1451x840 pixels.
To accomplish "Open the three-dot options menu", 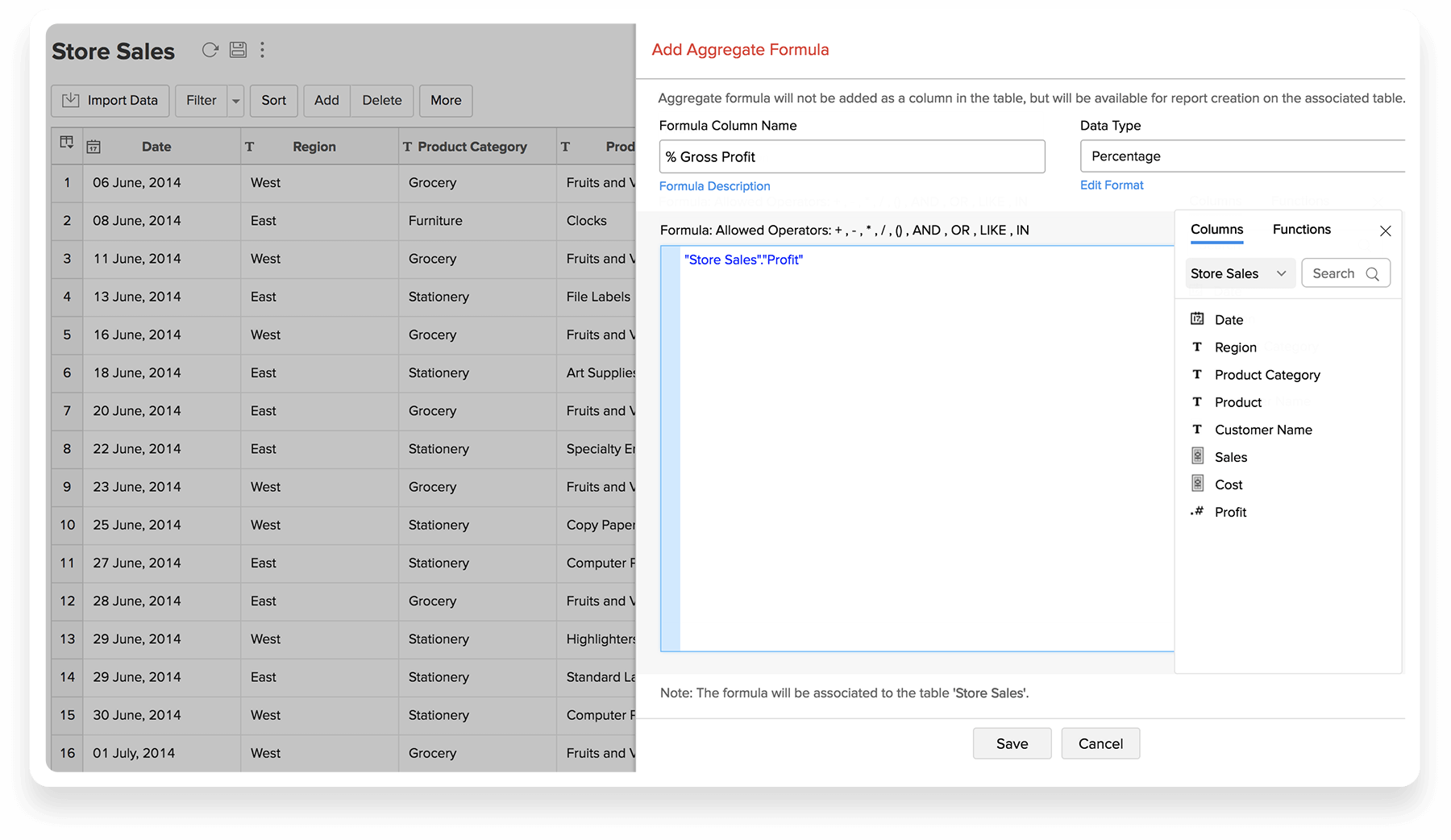I will [x=262, y=50].
